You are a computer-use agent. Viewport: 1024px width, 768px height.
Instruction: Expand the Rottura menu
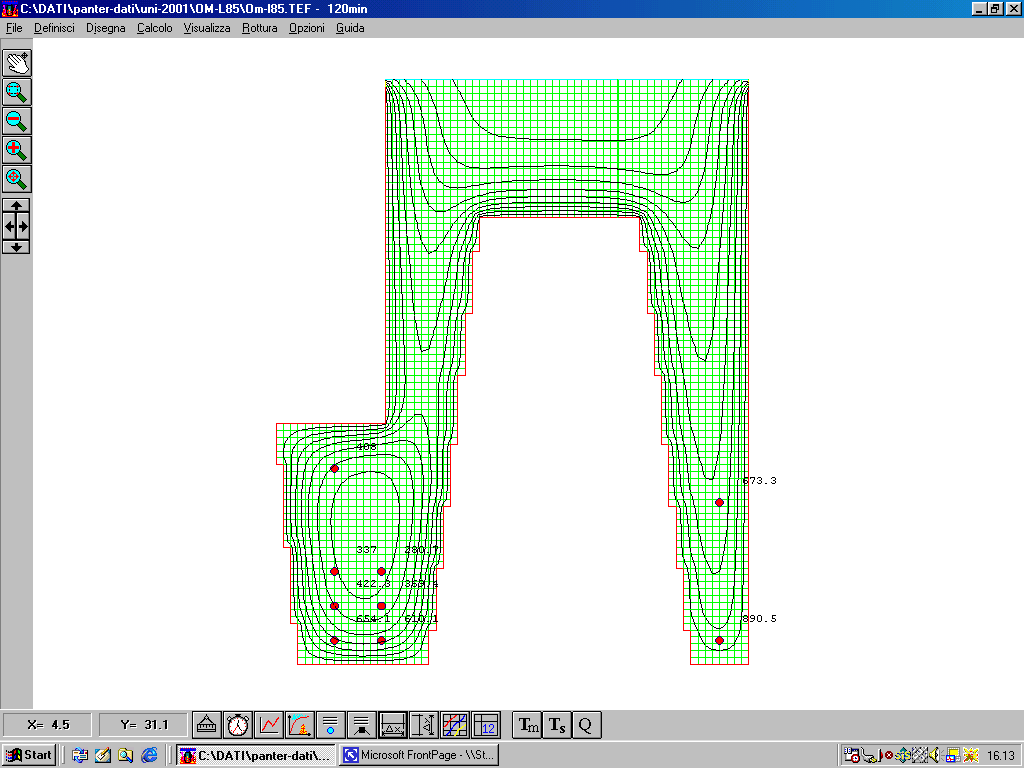(259, 28)
